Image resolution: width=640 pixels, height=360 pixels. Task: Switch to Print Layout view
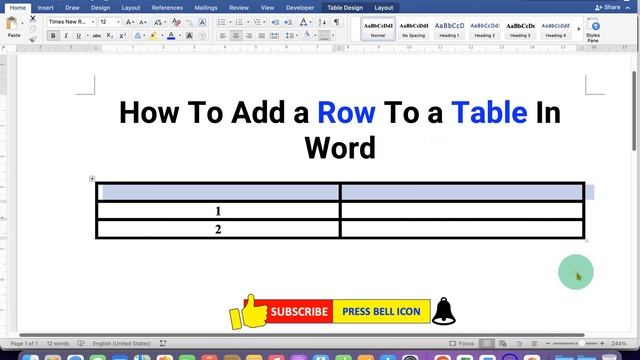487,344
